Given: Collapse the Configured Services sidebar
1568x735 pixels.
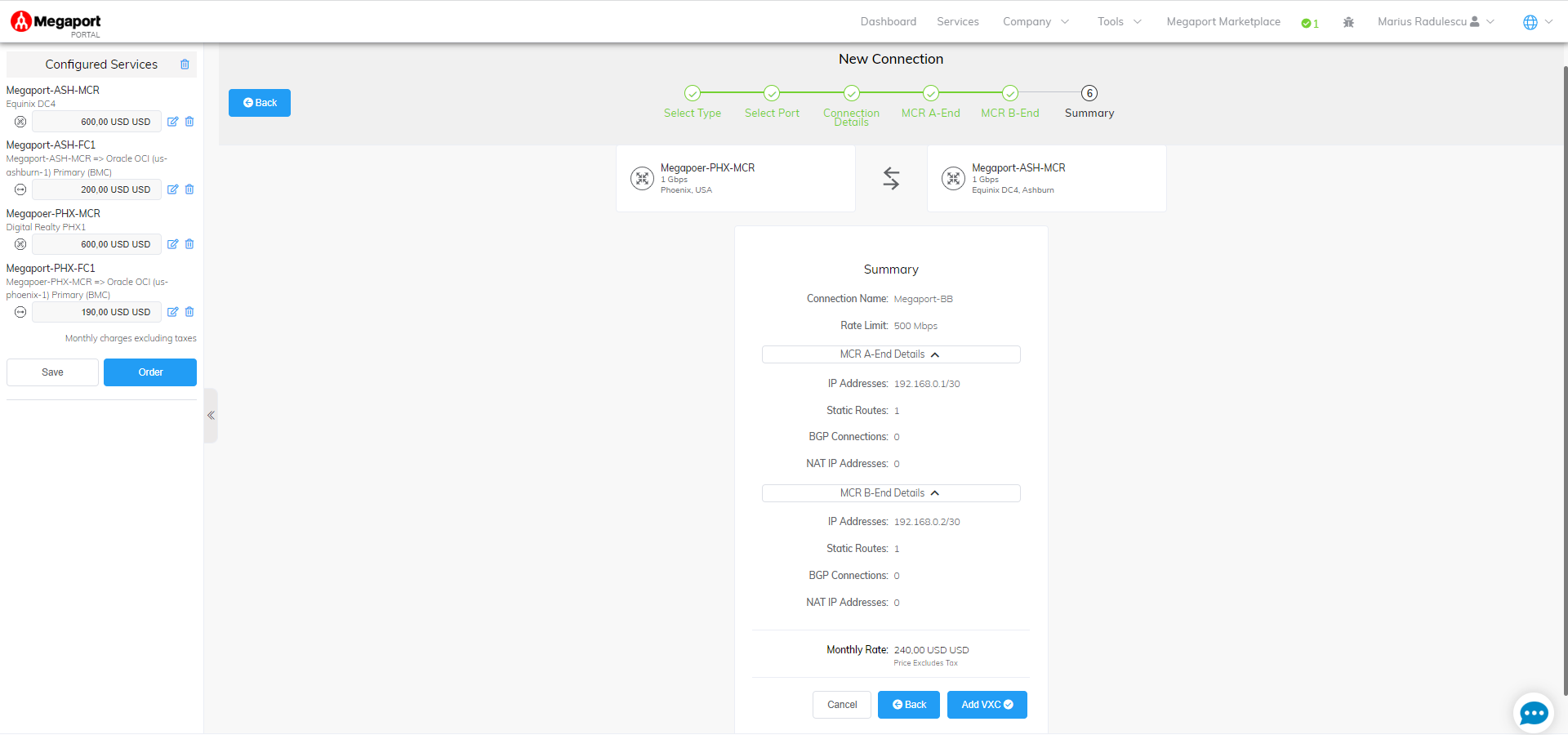Looking at the screenshot, I should tap(211, 416).
